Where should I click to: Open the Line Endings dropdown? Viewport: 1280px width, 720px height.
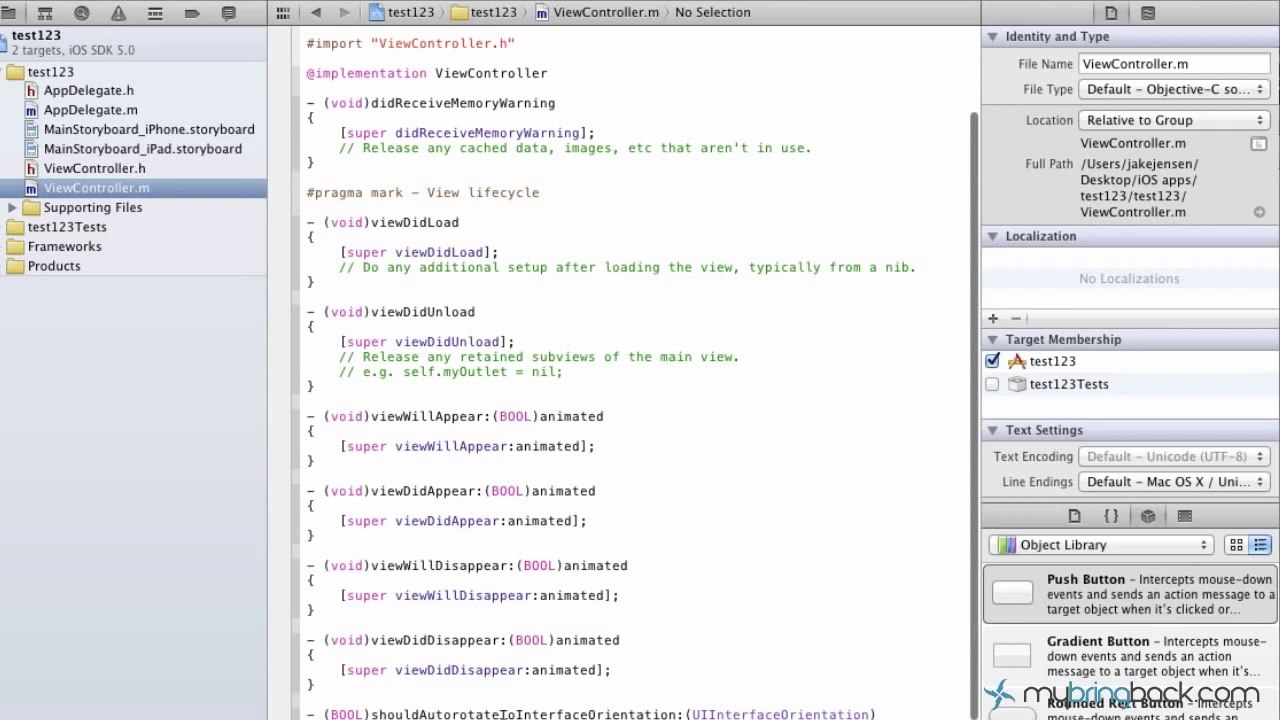pos(1174,482)
